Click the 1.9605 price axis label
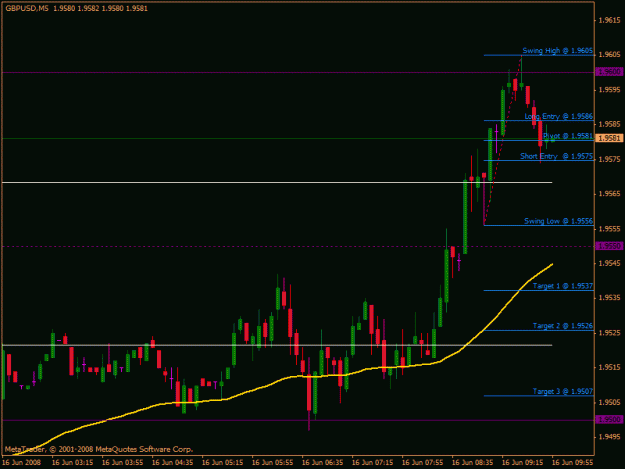 click(610, 55)
